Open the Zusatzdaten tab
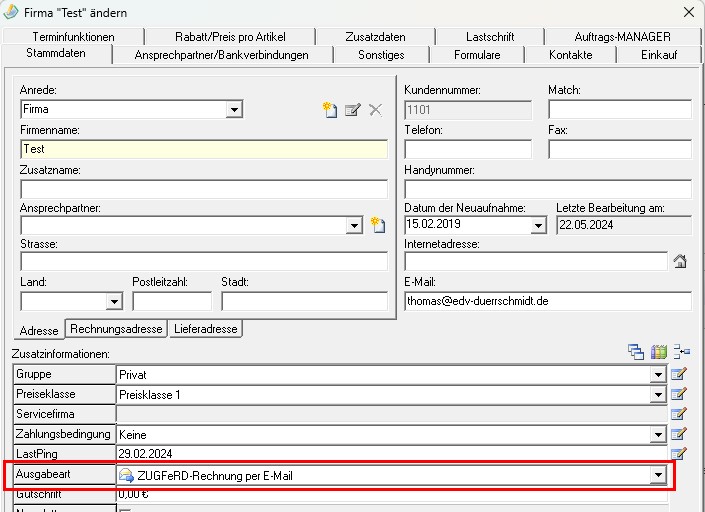The width and height of the screenshot is (705, 512). [x=375, y=36]
